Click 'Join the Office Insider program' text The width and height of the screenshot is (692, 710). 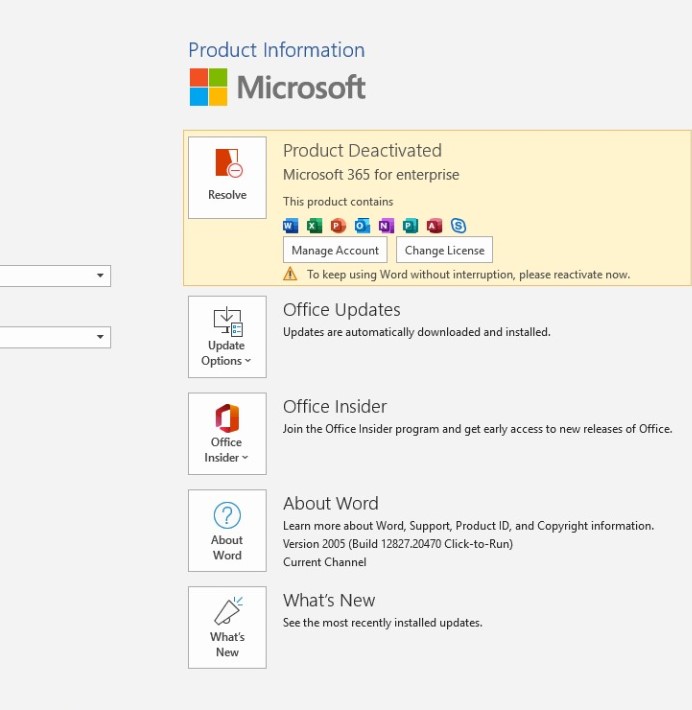click(x=477, y=429)
